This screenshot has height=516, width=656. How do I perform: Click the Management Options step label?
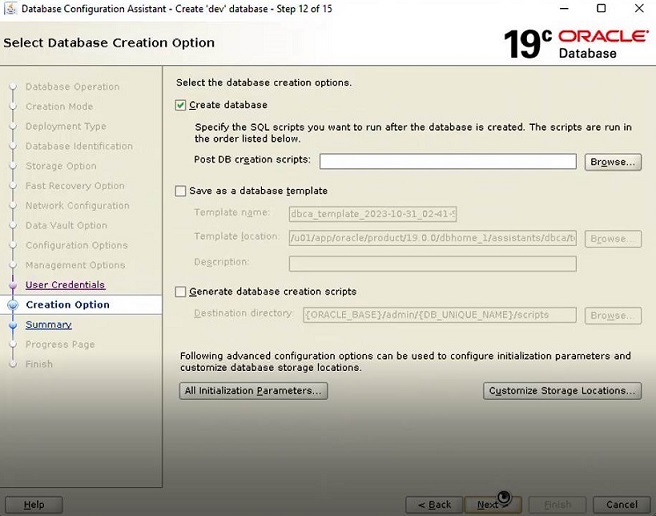[75, 265]
